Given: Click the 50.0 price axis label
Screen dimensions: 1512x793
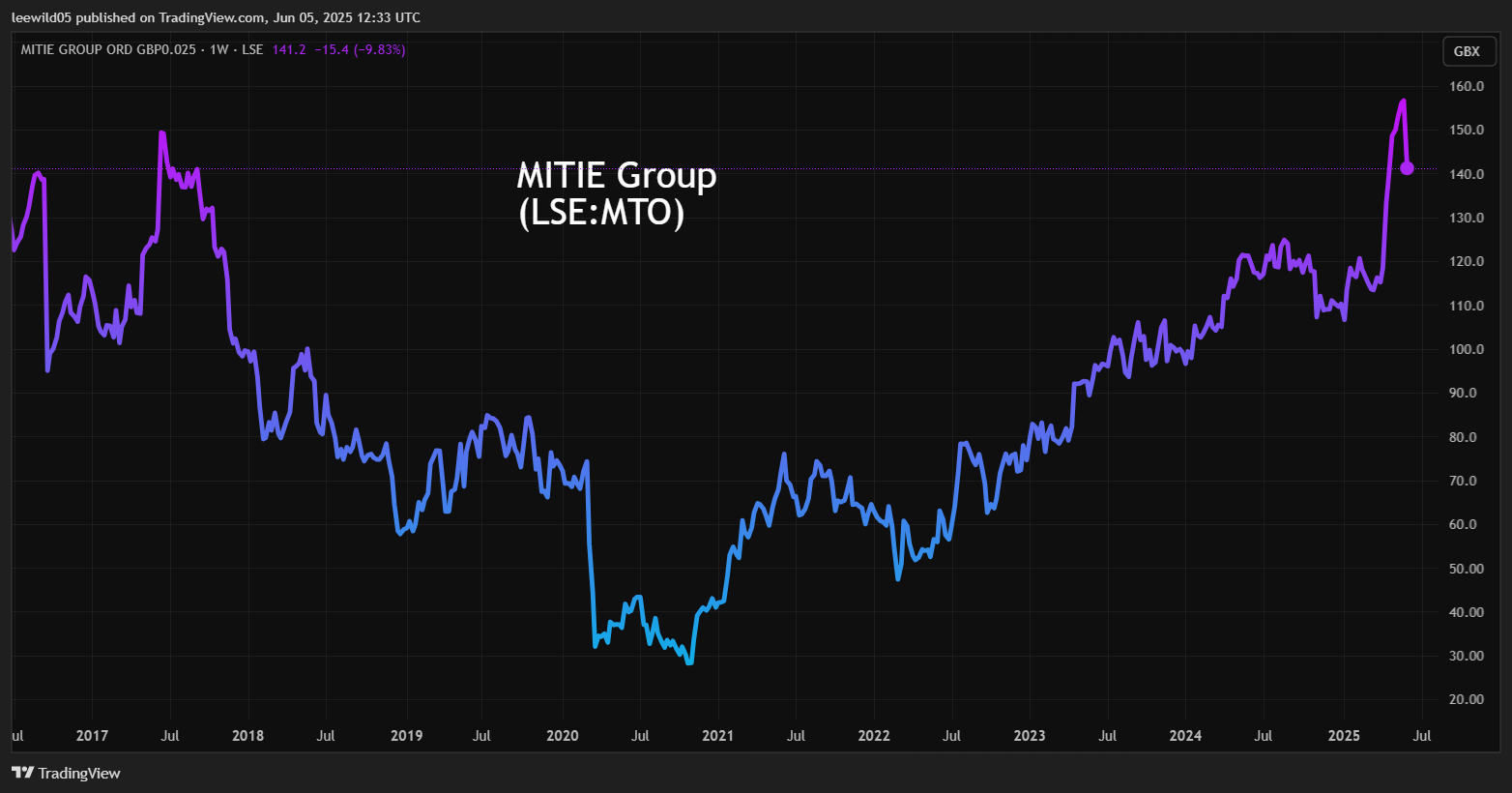Looking at the screenshot, I should (x=1467, y=569).
